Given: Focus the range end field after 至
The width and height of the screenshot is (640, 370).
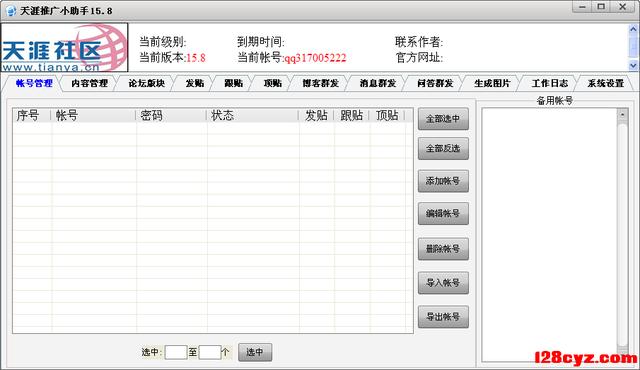Looking at the screenshot, I should (210, 352).
